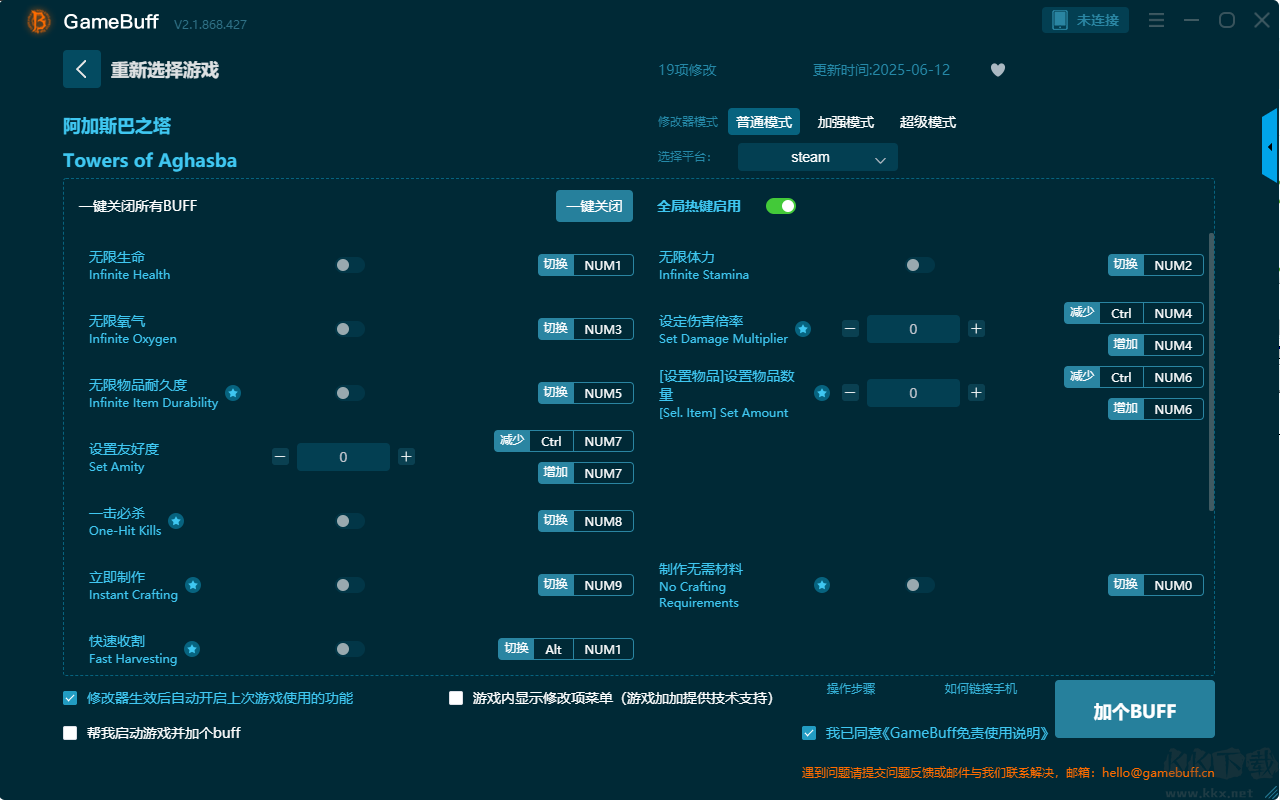
Task: Click the heart favorite icon
Action: tap(998, 70)
